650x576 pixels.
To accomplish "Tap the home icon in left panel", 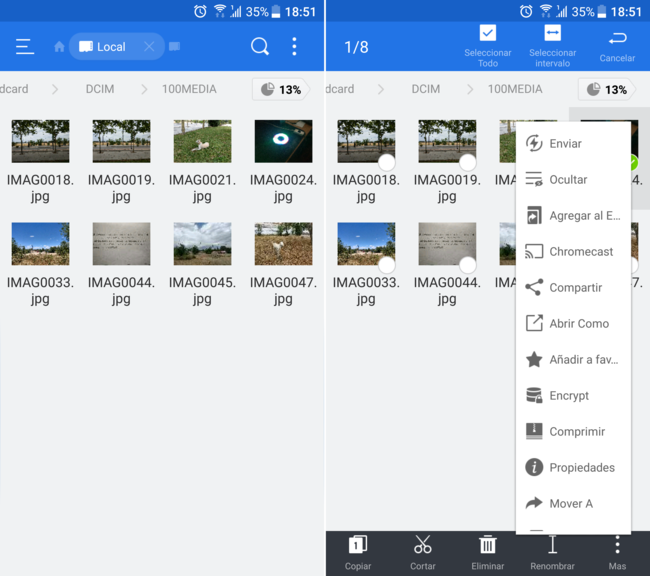I will click(59, 47).
